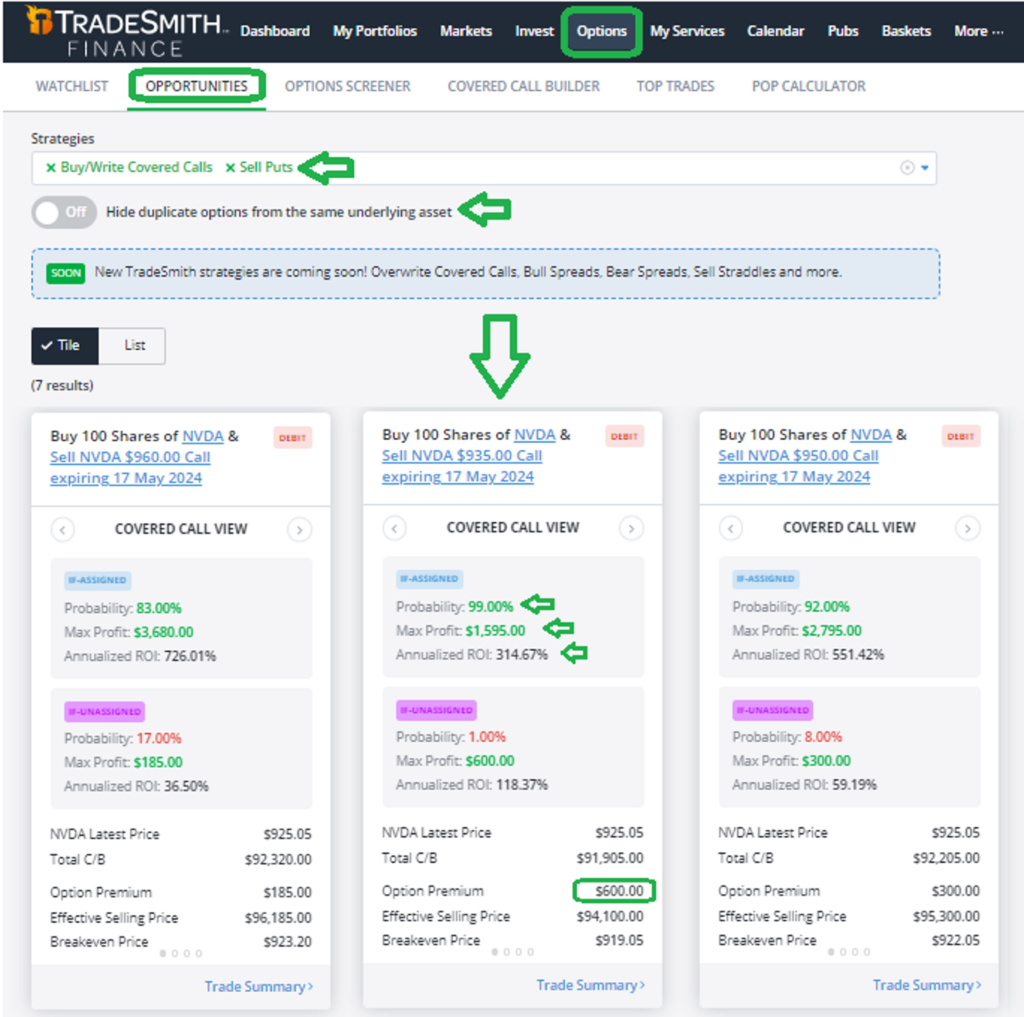
Task: Switch to Top Trades tab
Action: pos(675,86)
